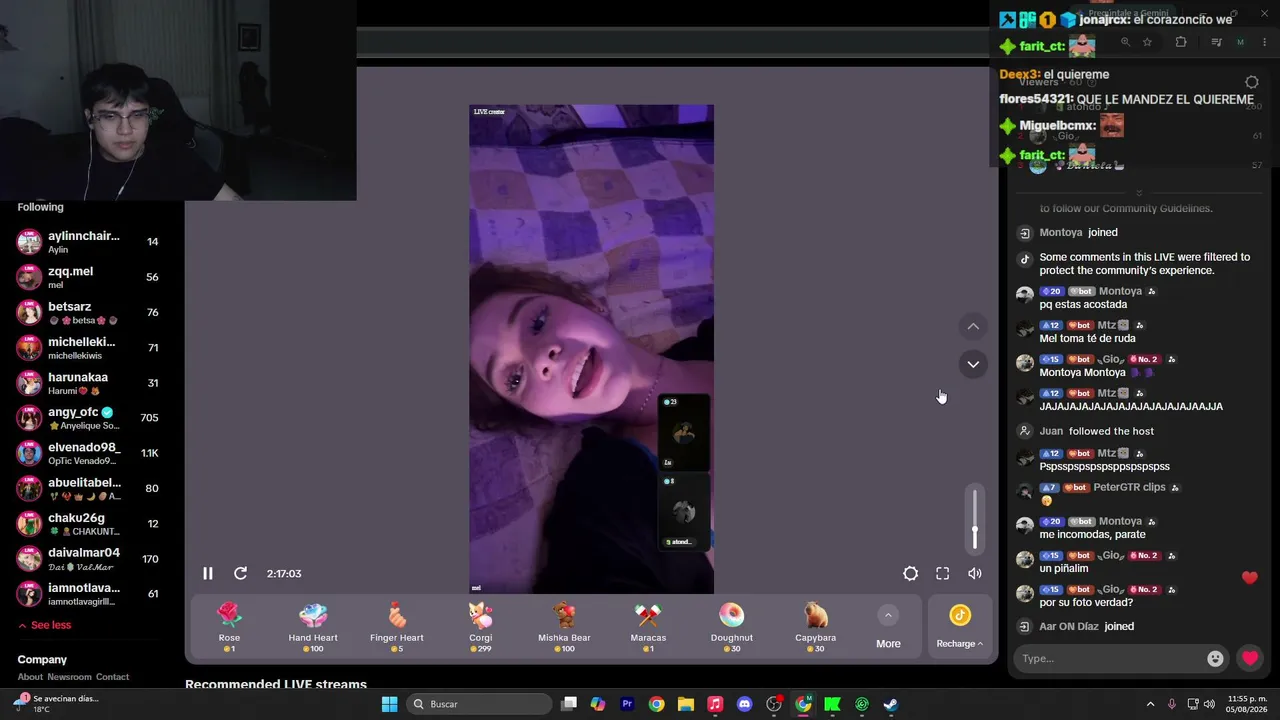Open chat settings gear in Viewers panel
1280x720 pixels.
(x=1252, y=82)
